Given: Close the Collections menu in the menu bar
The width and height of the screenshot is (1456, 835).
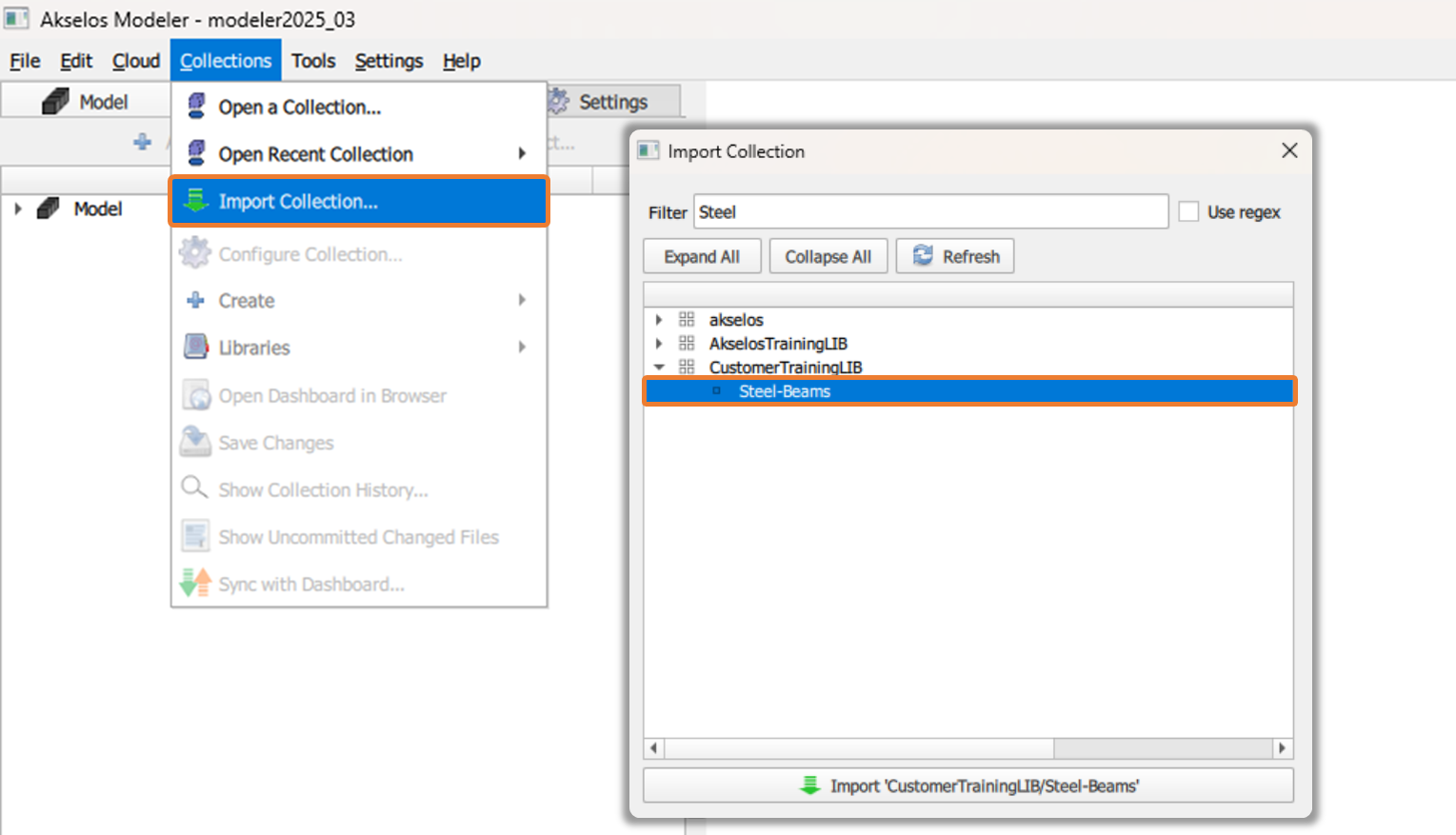Looking at the screenshot, I should point(226,61).
